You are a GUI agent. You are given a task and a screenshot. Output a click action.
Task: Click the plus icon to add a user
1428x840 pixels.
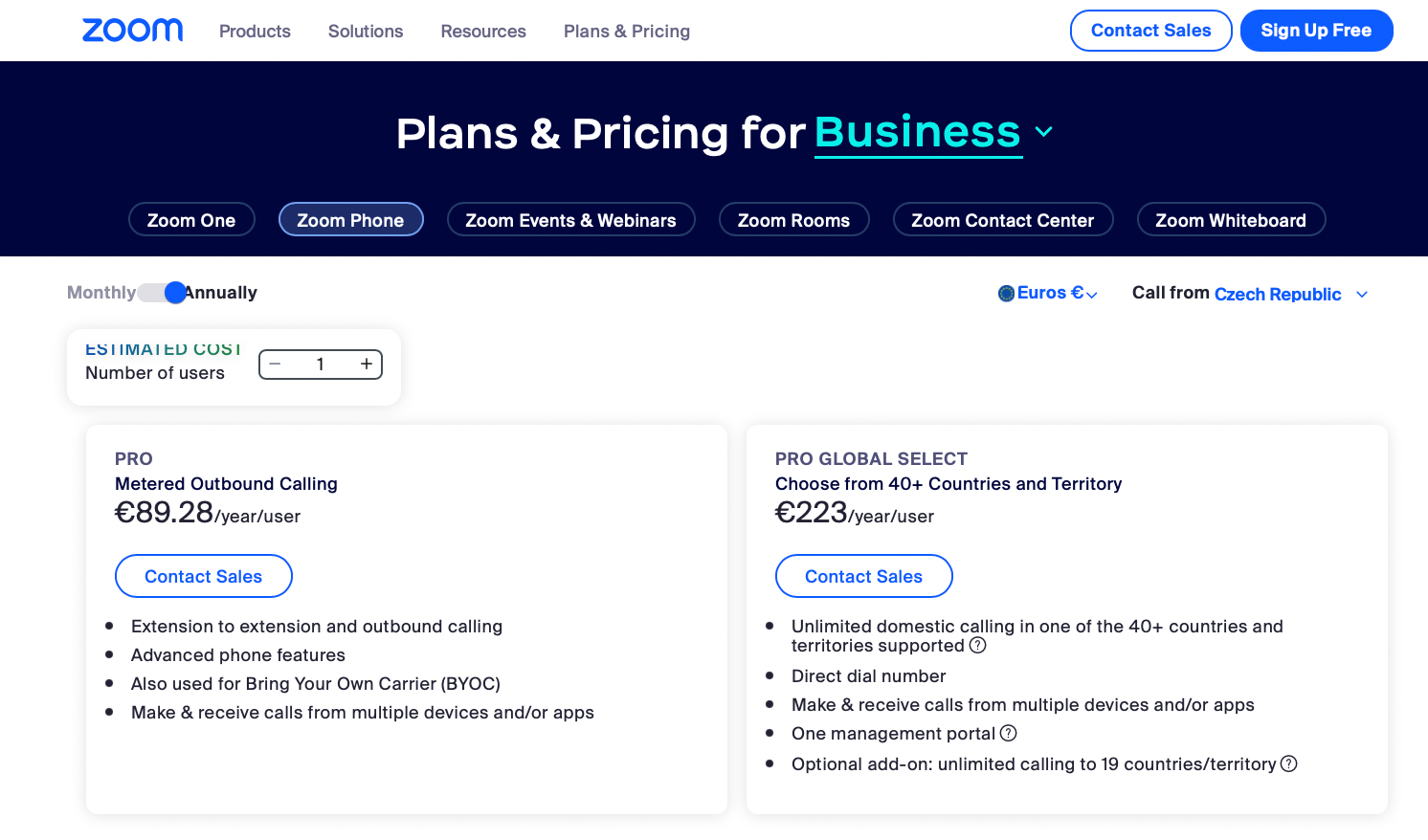(366, 365)
